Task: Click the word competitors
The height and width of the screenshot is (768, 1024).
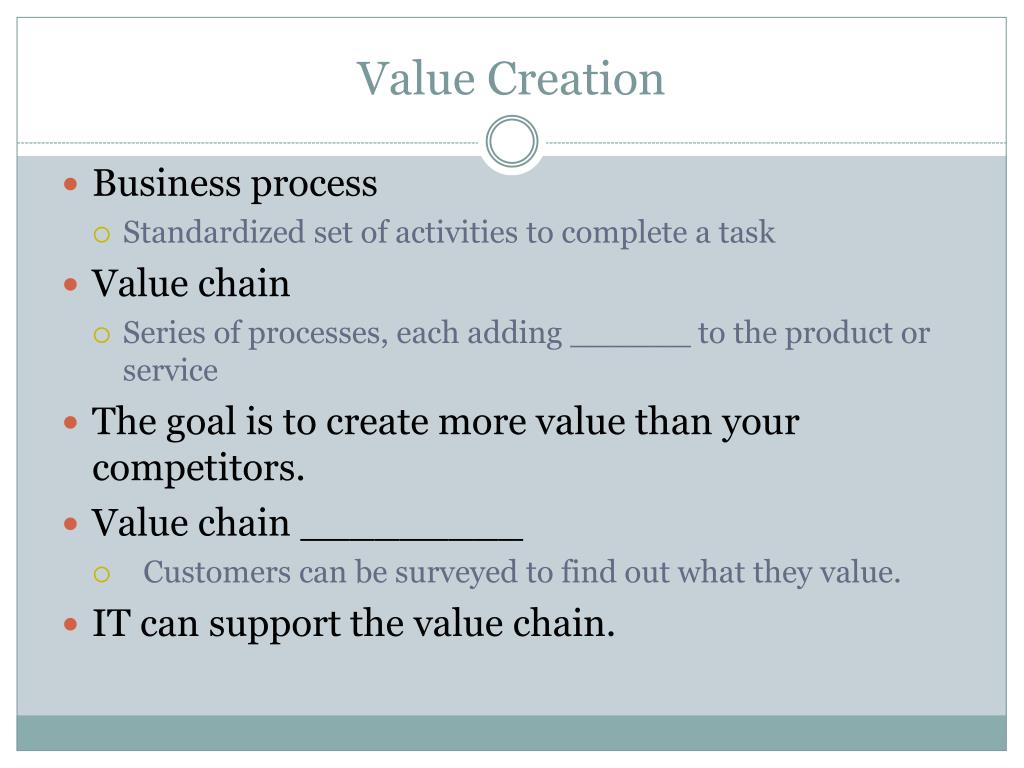Action: point(199,469)
